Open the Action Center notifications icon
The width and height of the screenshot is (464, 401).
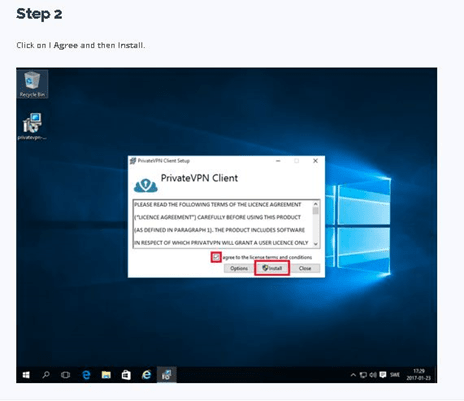[x=383, y=375]
